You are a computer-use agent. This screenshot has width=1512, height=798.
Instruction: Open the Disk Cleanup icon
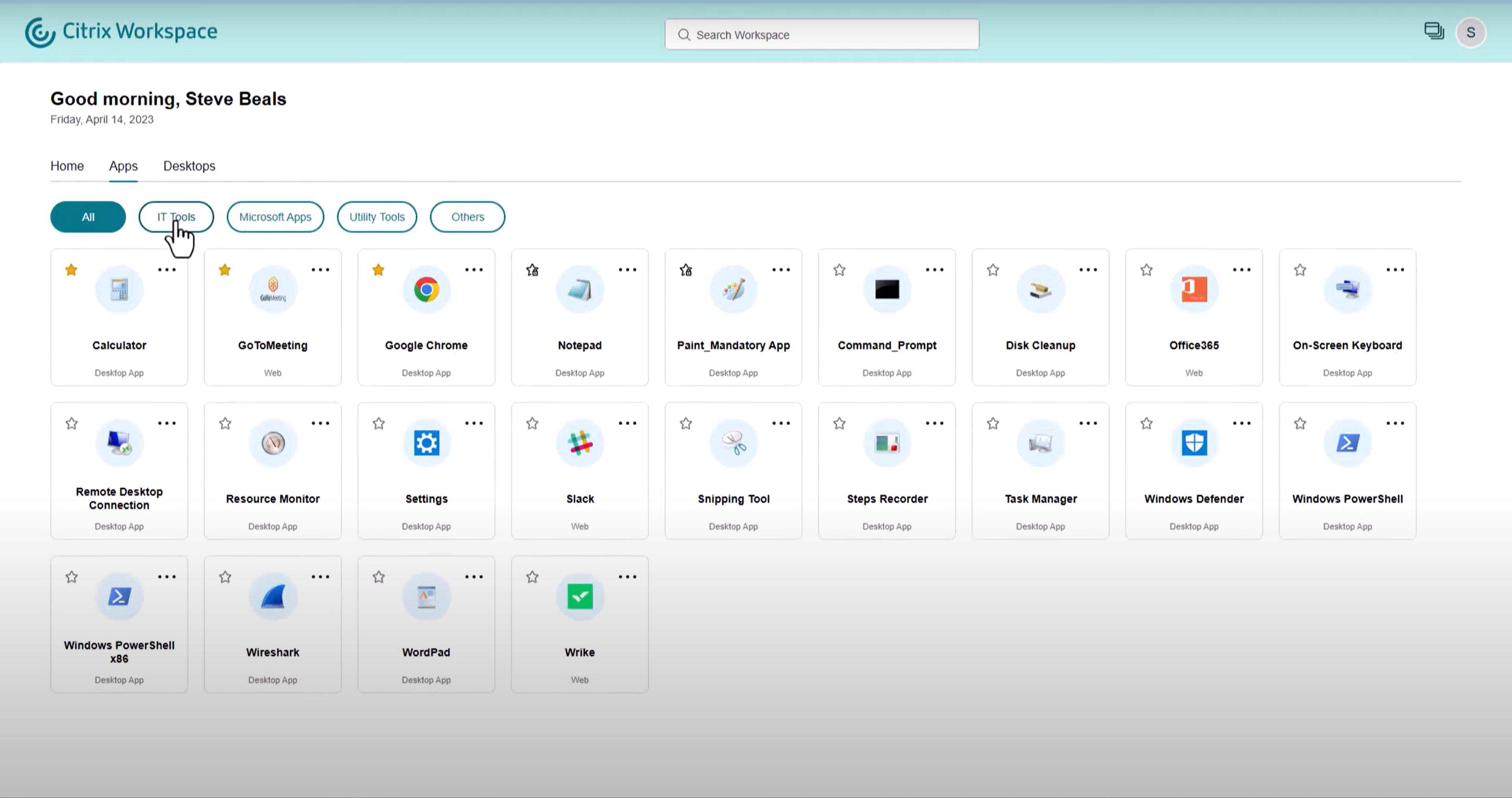click(x=1041, y=289)
